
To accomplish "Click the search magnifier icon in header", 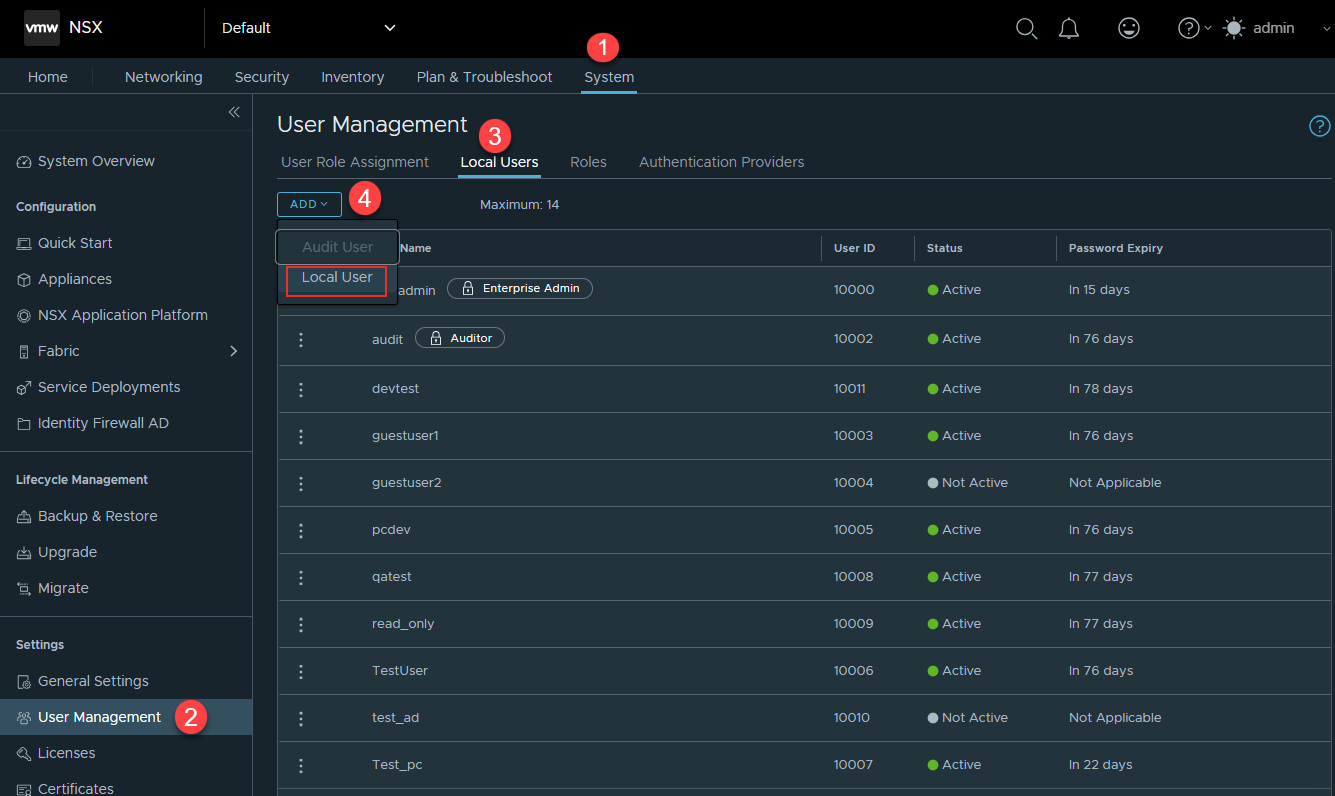I will click(1026, 28).
